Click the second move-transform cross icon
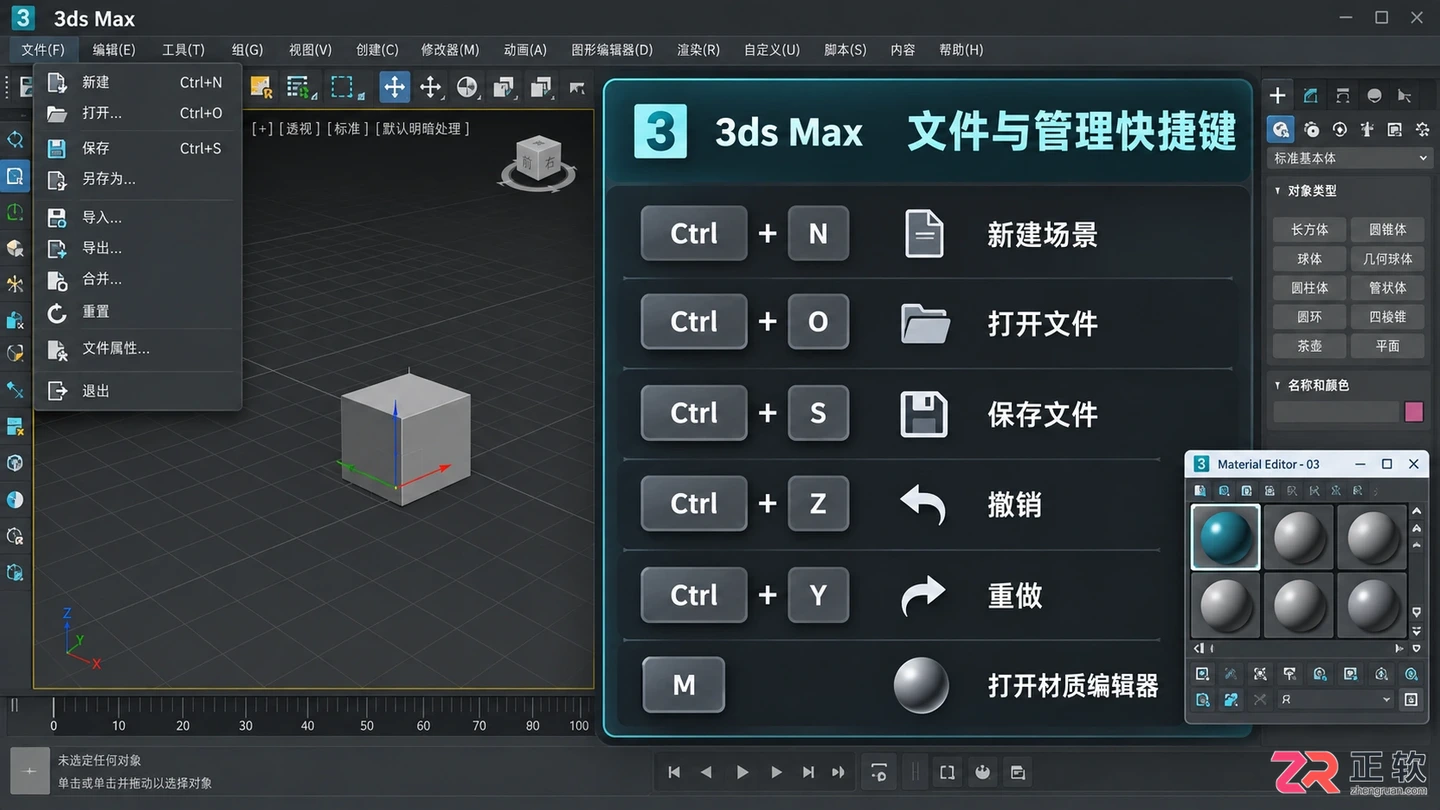1440x810 pixels. pyautogui.click(x=430, y=87)
